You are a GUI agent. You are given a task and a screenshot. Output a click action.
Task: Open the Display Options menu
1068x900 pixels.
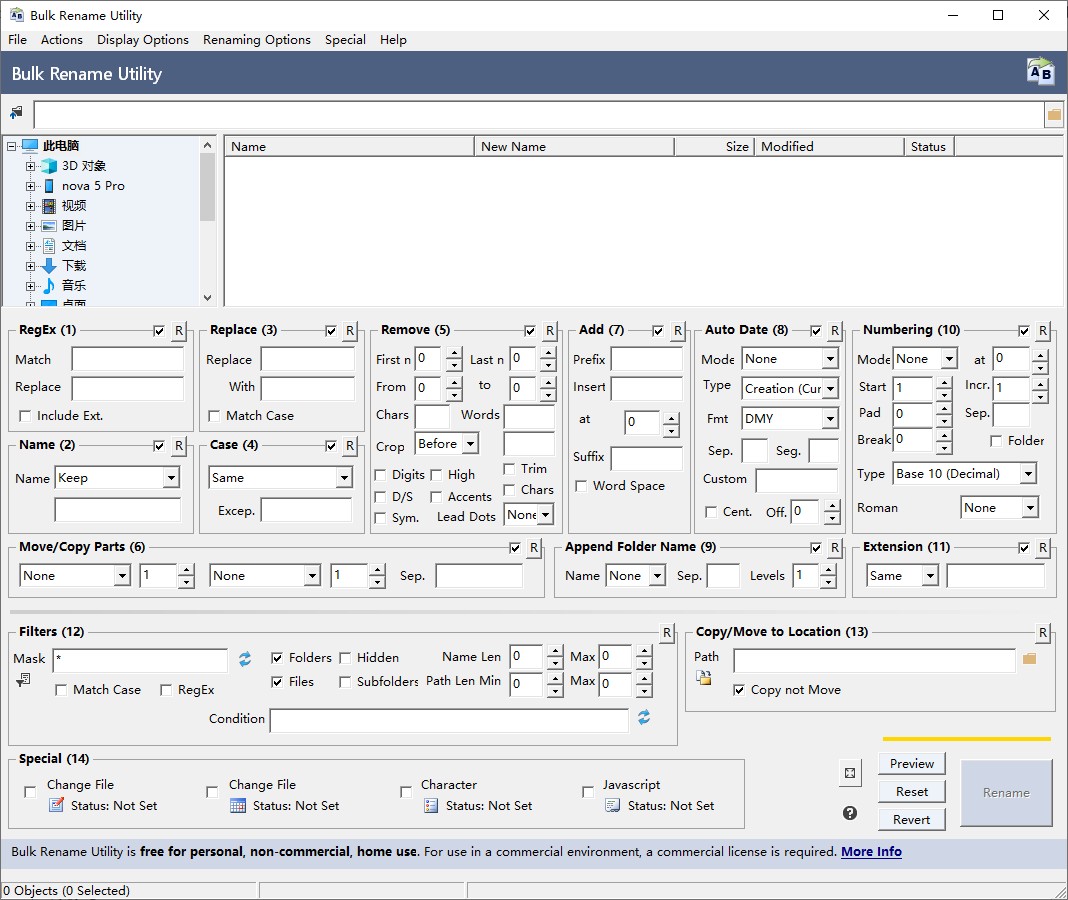(142, 40)
